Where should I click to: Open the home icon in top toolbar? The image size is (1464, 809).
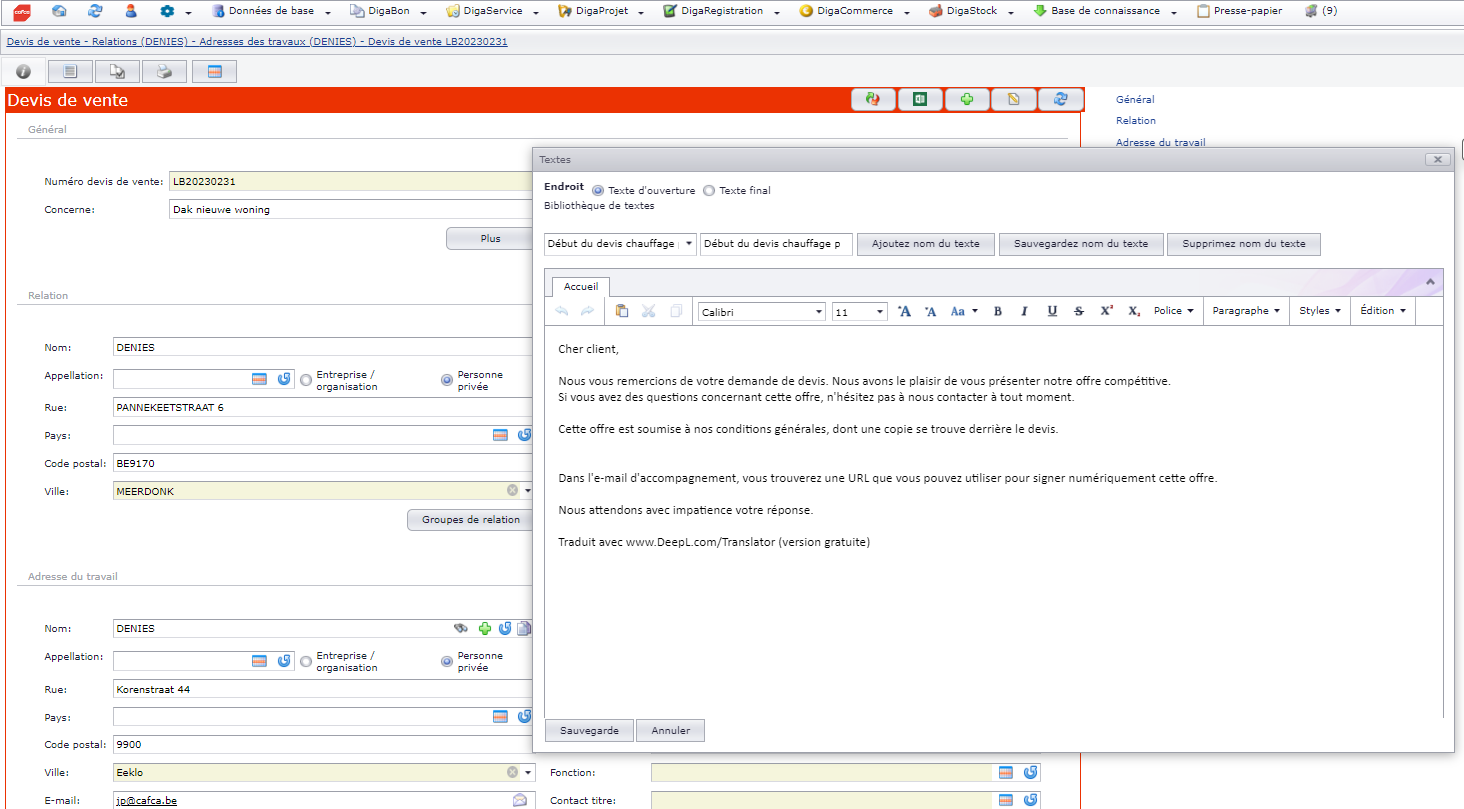pyautogui.click(x=59, y=11)
